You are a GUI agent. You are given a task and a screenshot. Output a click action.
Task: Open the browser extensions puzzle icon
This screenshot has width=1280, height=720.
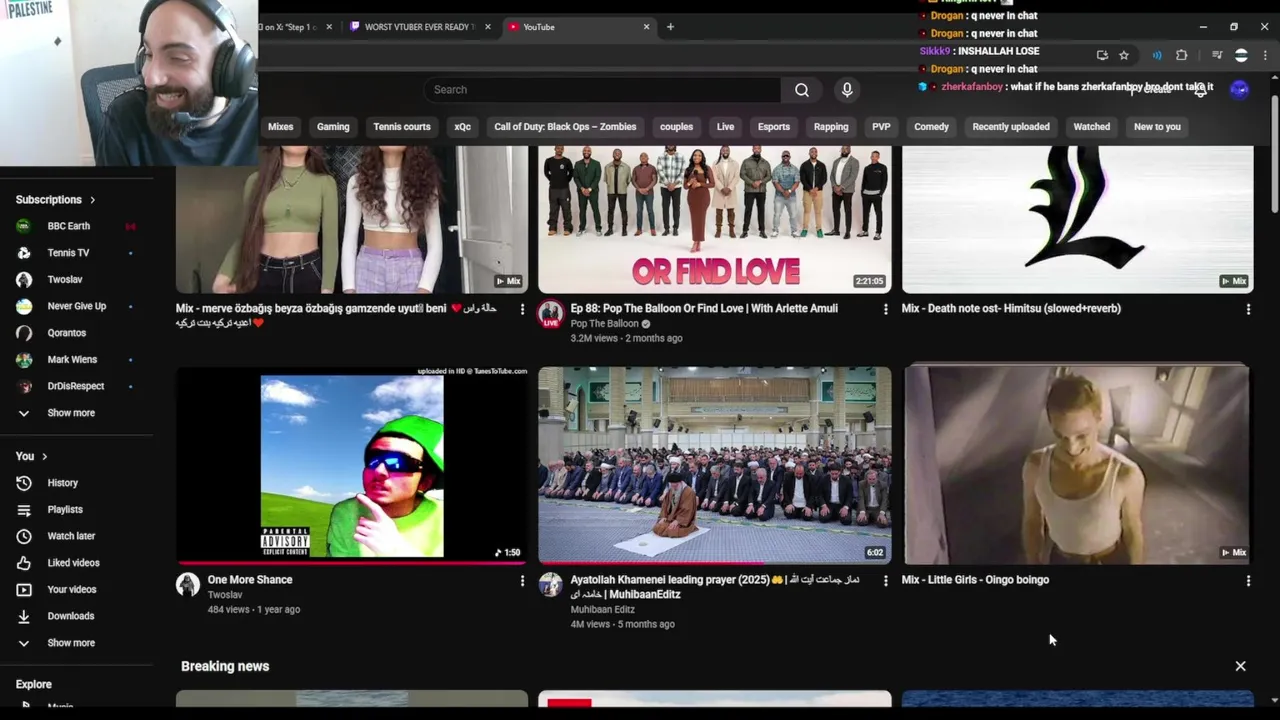(1181, 55)
